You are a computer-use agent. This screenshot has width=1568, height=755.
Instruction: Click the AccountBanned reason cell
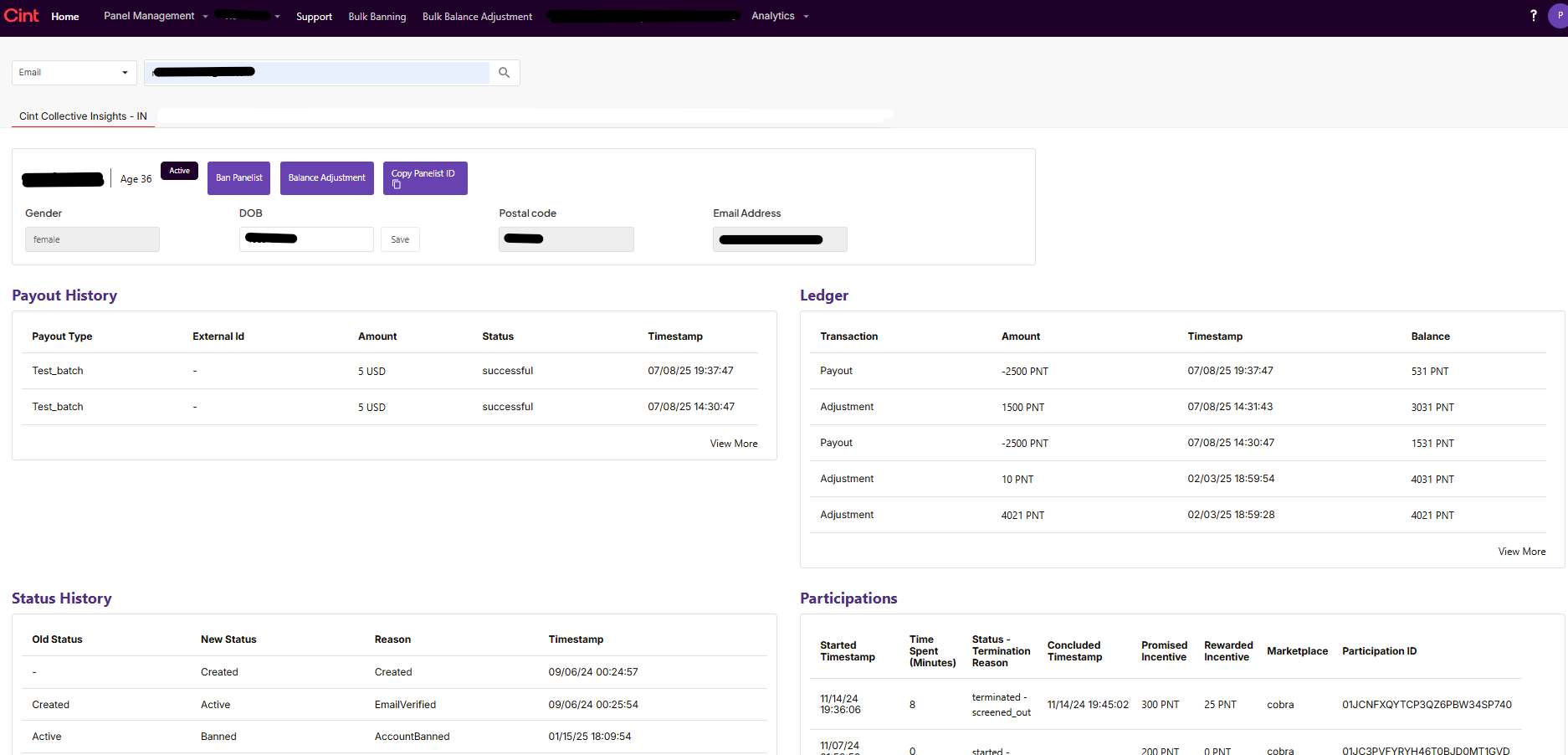[412, 737]
